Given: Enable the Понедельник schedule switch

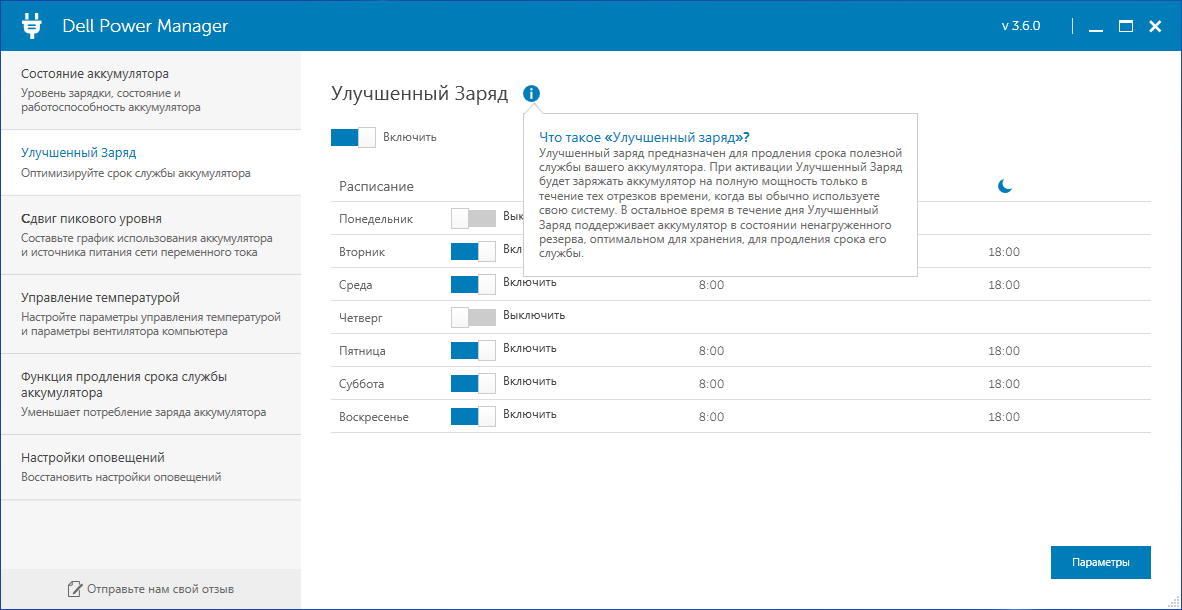Looking at the screenshot, I should click(473, 219).
